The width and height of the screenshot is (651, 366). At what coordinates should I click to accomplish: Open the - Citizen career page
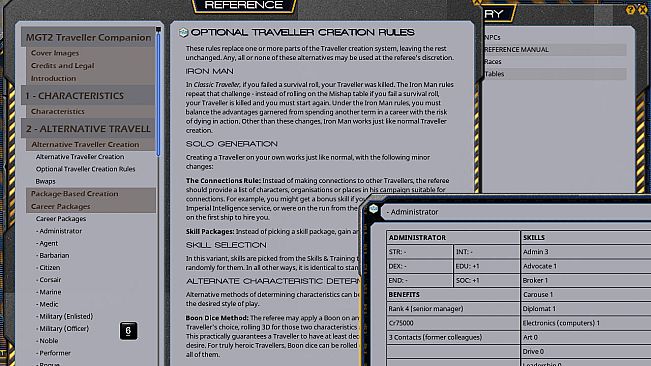[x=48, y=268]
